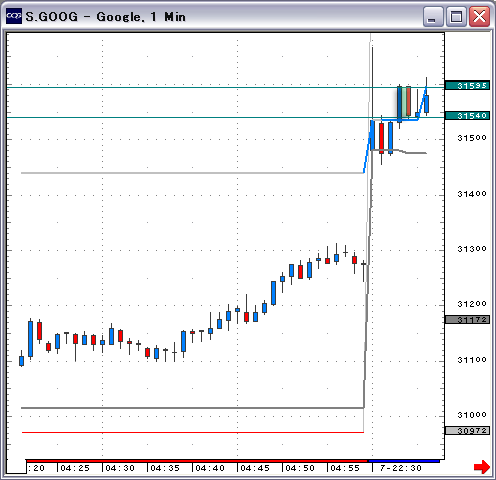This screenshot has height=480, width=496.
Task: Click the 7-22:30 session date label
Action: coord(401,468)
